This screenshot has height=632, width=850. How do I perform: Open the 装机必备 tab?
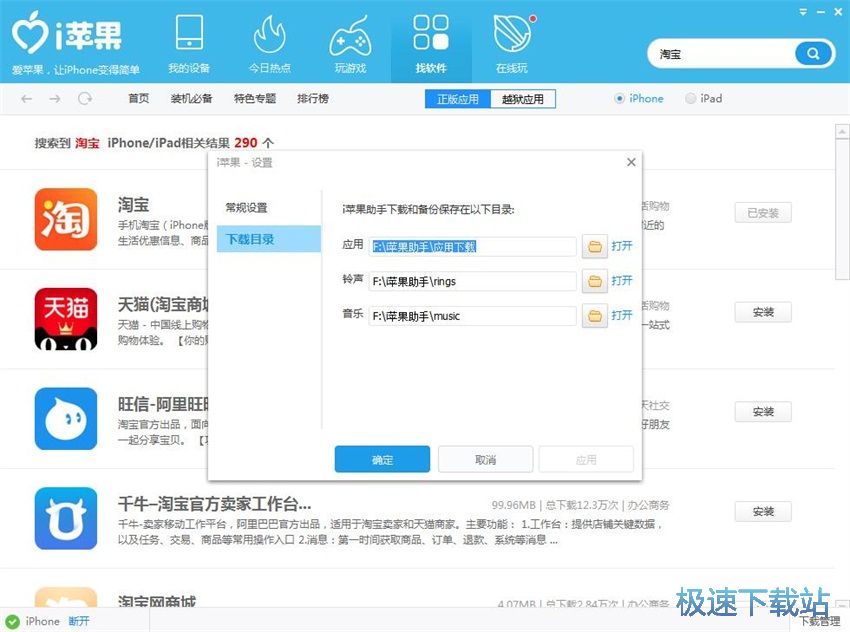[191, 99]
